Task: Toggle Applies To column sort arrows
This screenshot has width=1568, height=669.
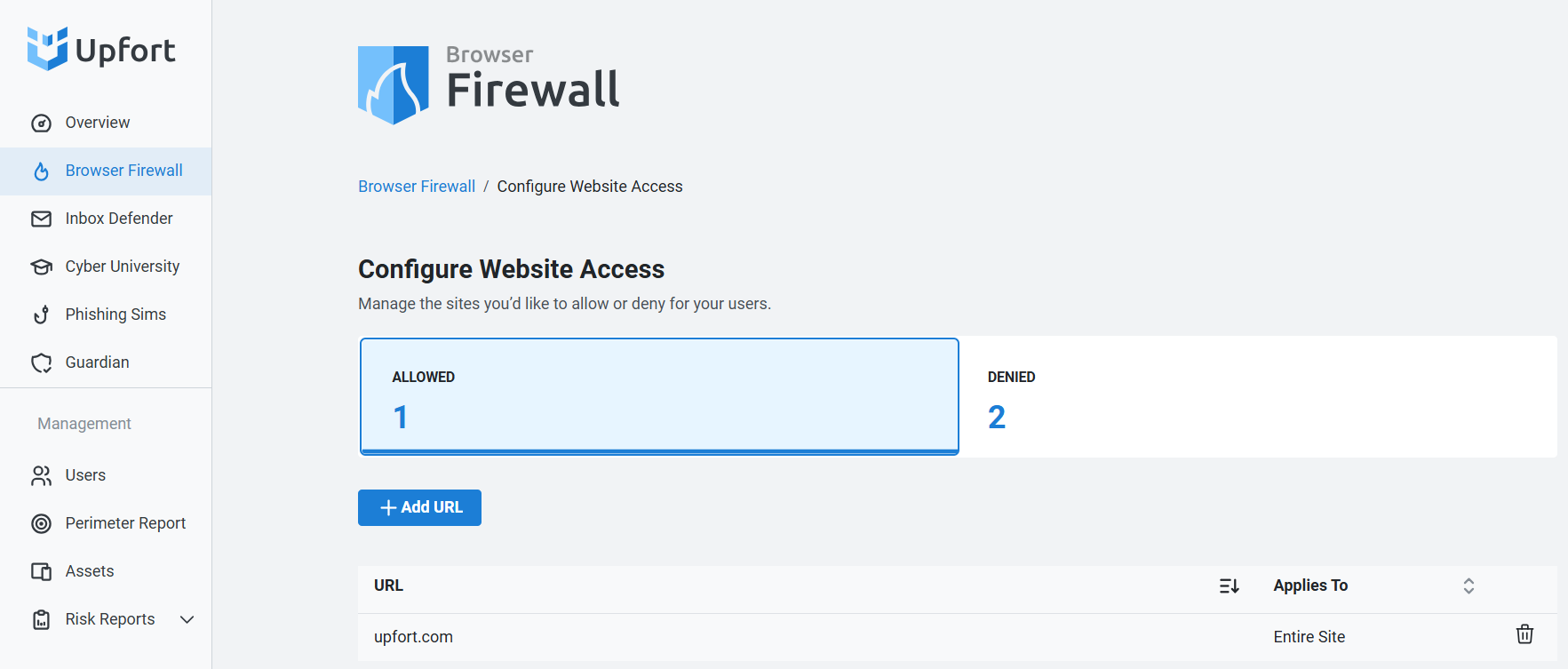Action: click(1469, 585)
